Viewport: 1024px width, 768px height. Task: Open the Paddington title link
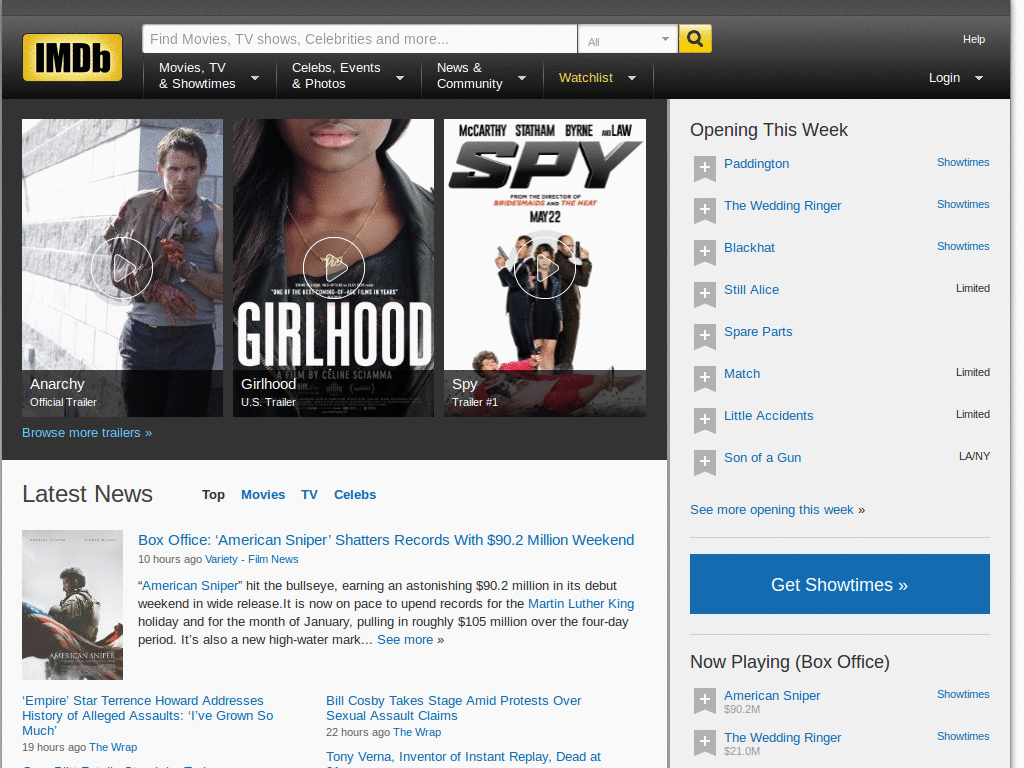[x=756, y=164]
